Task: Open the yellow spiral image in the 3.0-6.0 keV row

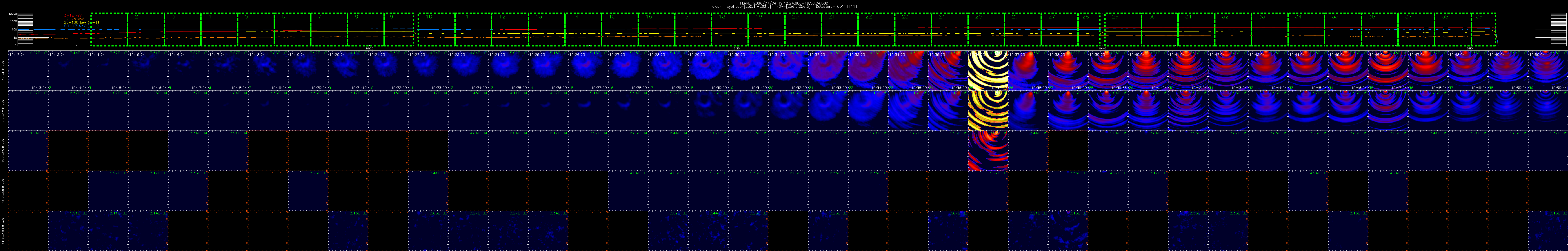Action: [x=989, y=71]
